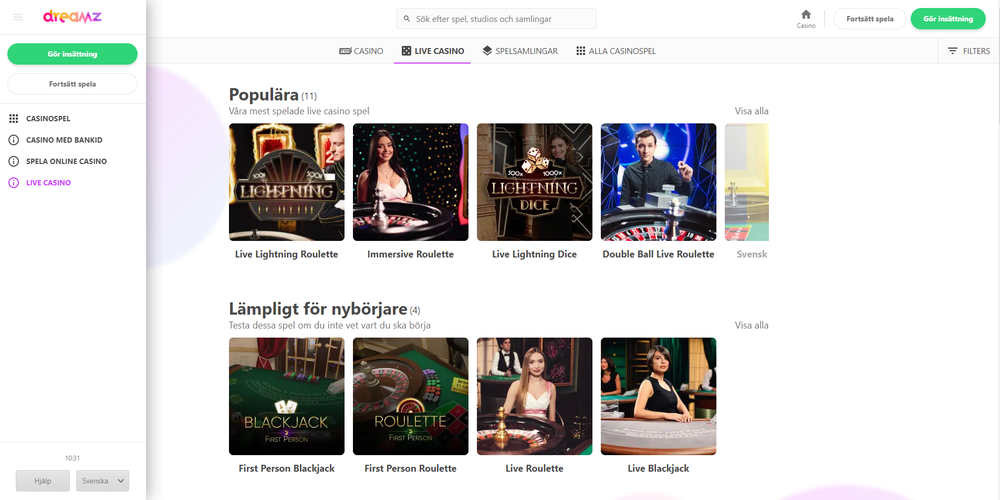Open Casino med BankID sidebar link
This screenshot has height=500, width=1000.
pyautogui.click(x=64, y=140)
